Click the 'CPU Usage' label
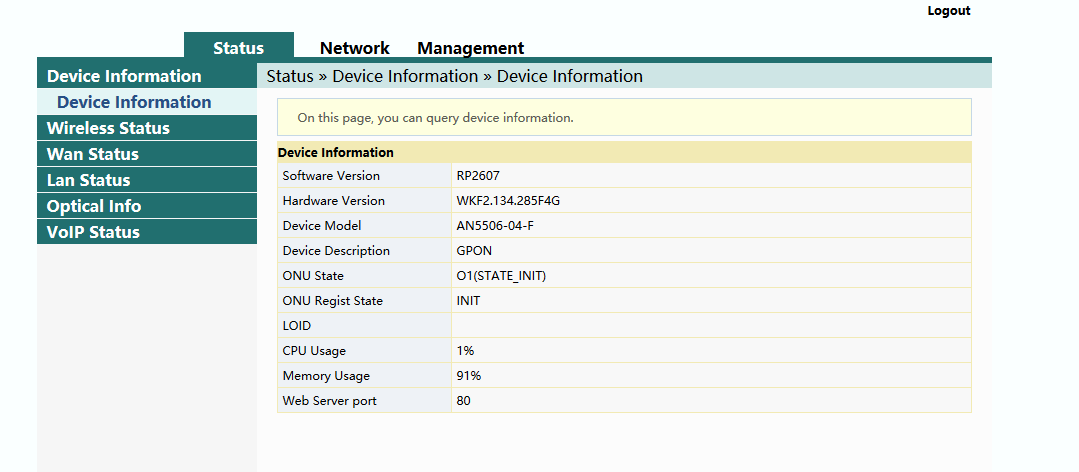 click(x=314, y=351)
